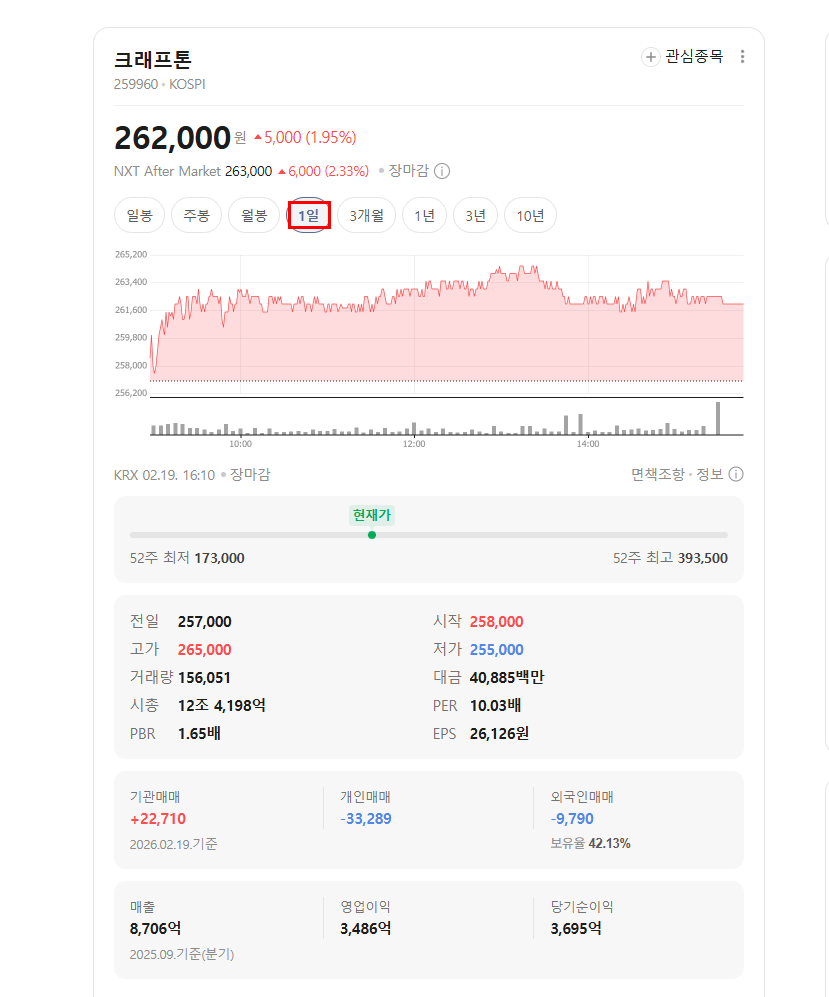Click the 2026.02.19.기준 date note

click(x=174, y=844)
